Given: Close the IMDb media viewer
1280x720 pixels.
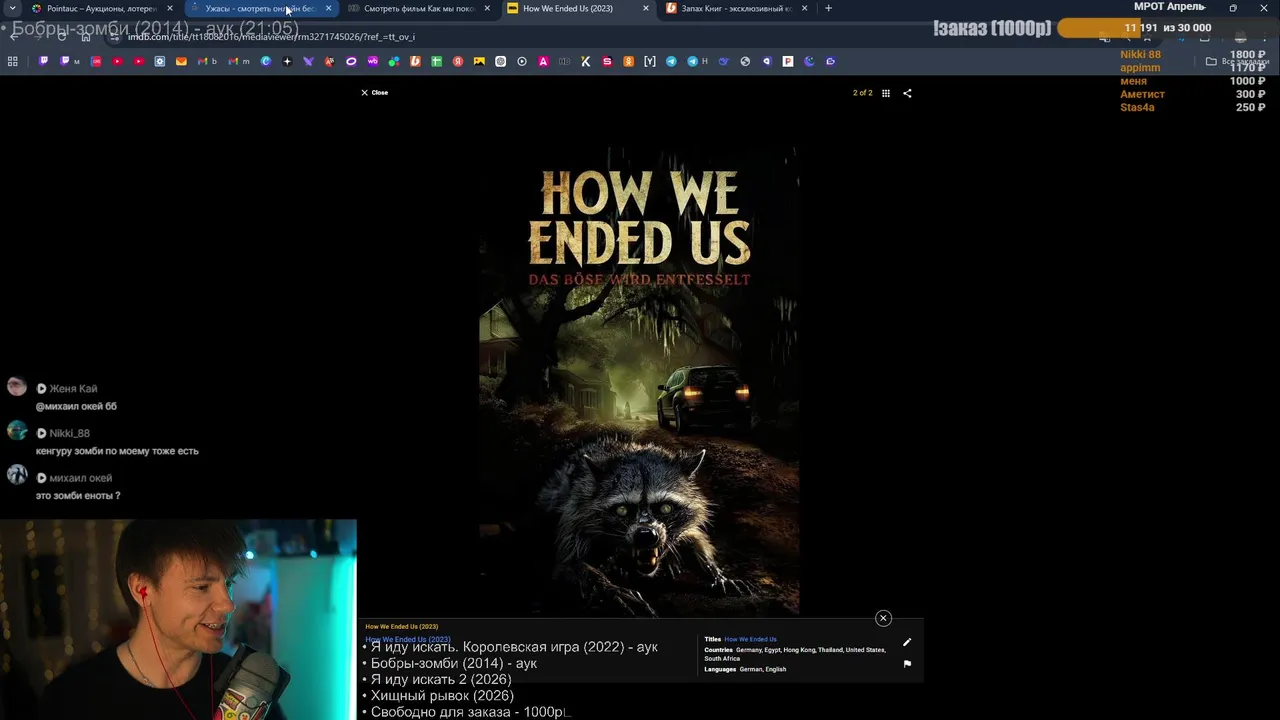Looking at the screenshot, I should [x=374, y=92].
